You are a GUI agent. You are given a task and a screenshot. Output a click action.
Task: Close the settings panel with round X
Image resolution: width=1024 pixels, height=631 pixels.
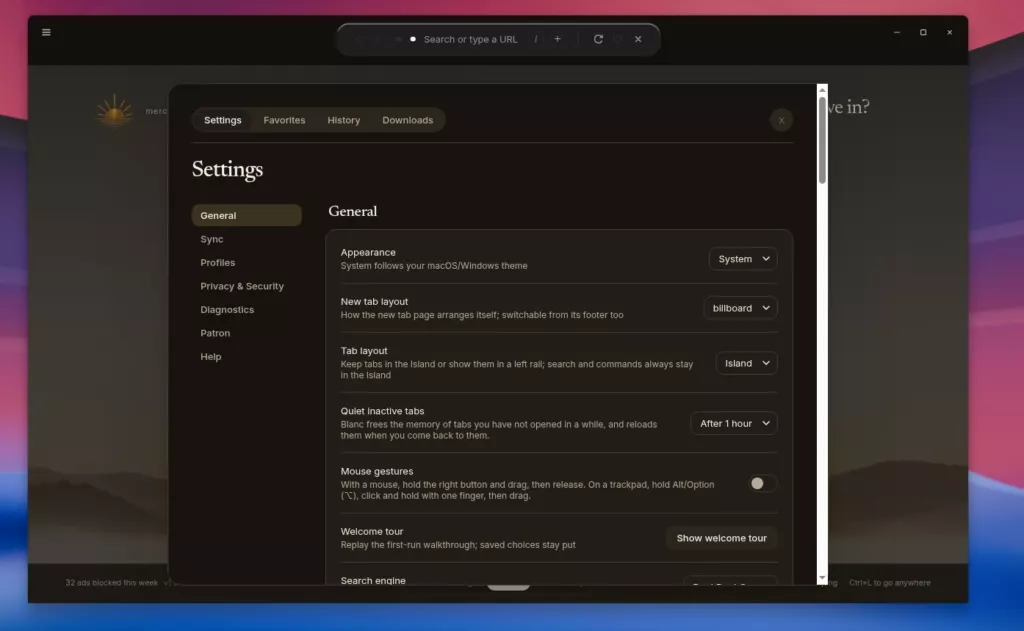pos(781,120)
